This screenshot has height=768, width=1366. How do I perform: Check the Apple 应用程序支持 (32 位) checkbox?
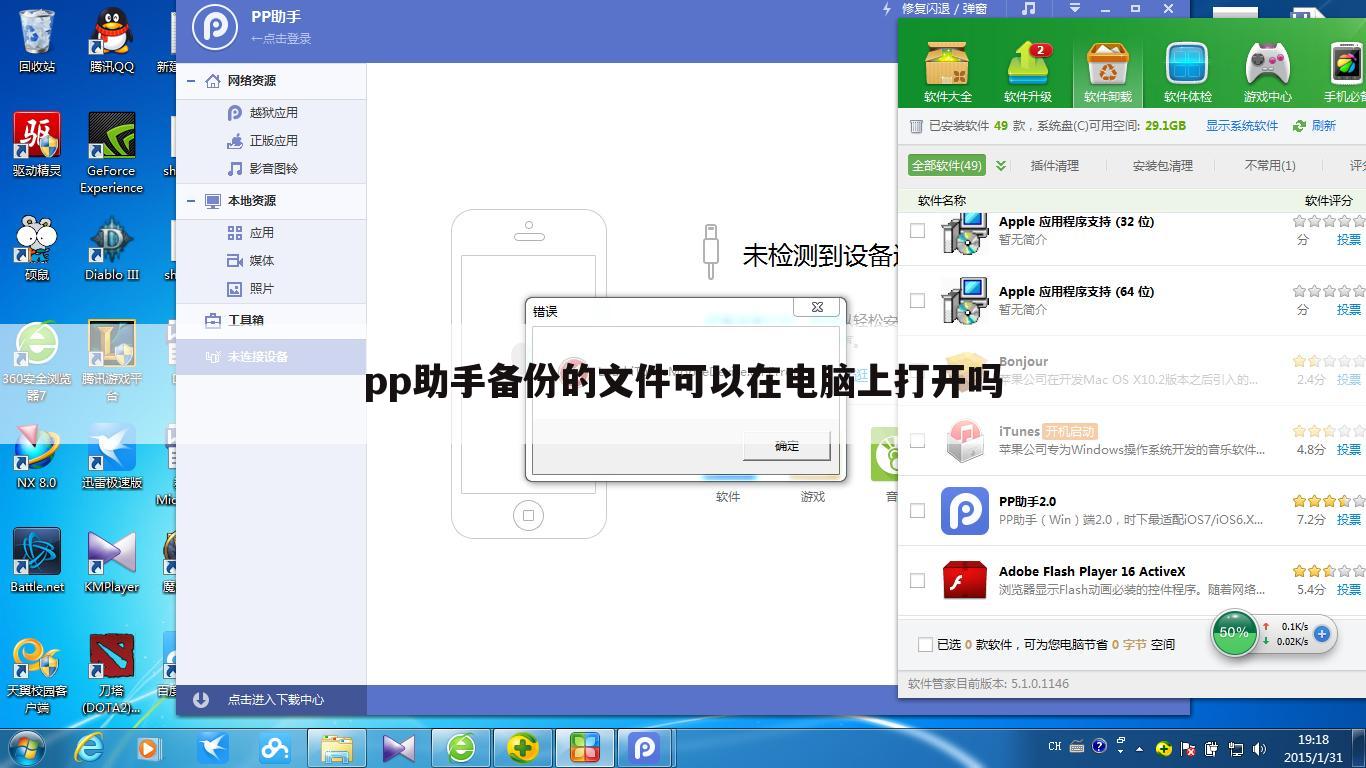[917, 230]
